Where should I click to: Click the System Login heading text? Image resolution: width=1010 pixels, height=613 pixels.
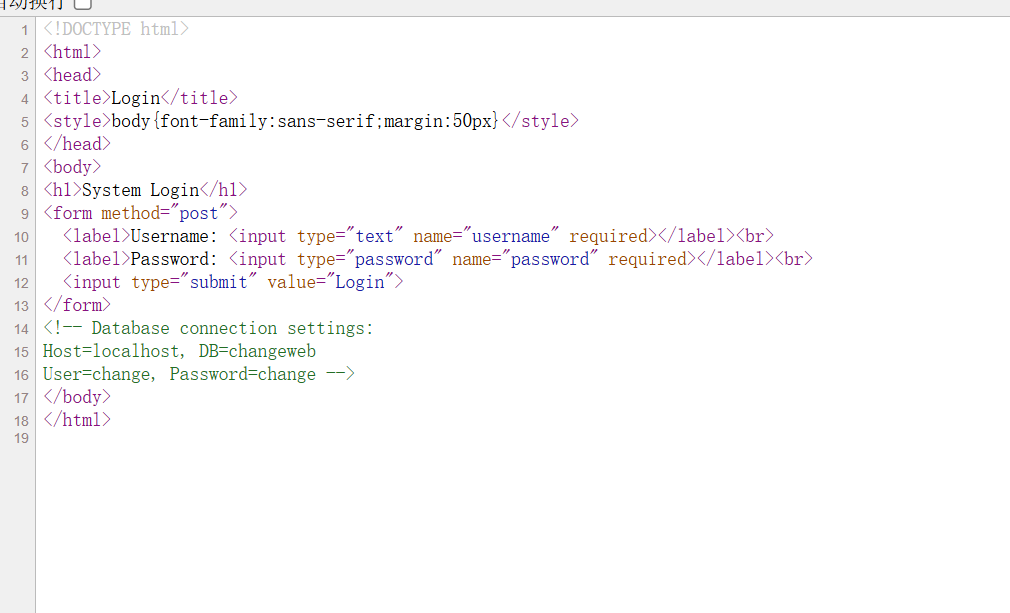pos(140,190)
